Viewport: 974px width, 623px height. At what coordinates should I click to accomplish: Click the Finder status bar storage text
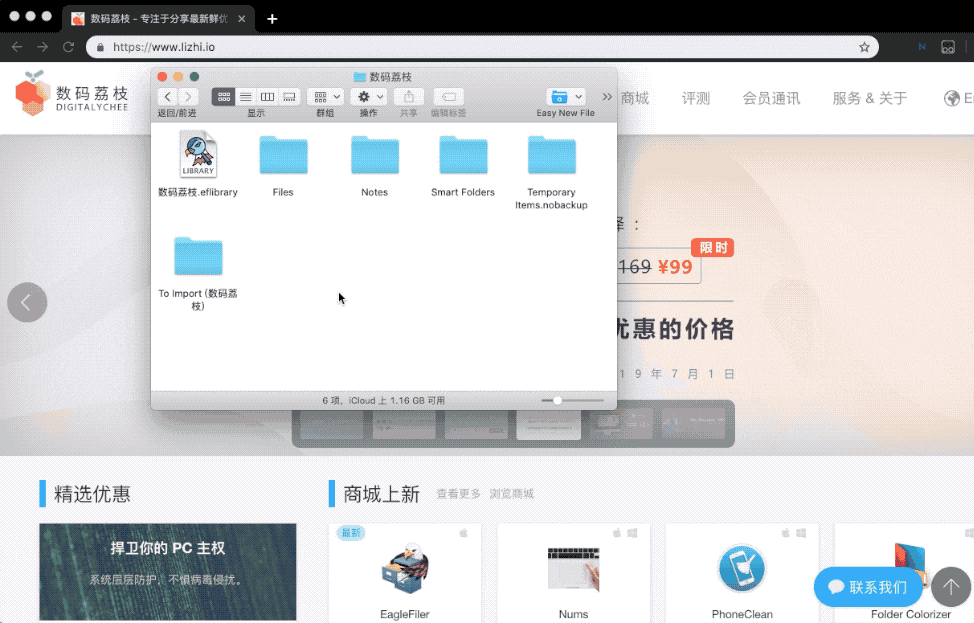coord(383,401)
